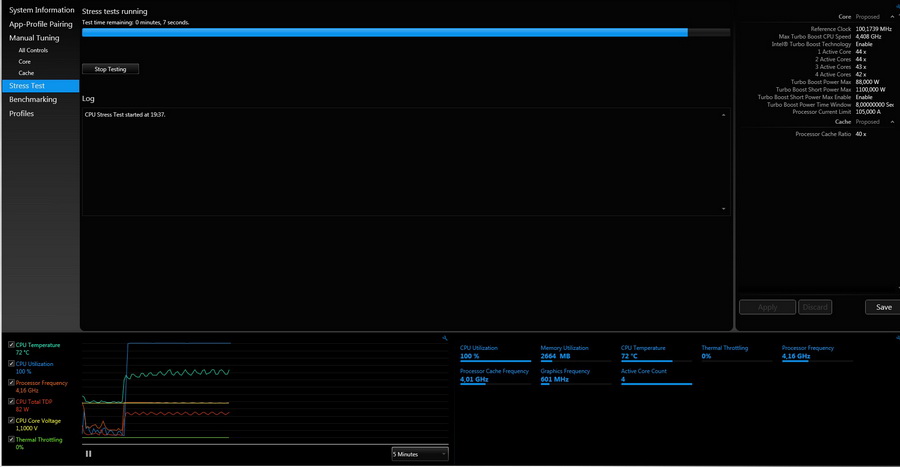Image resolution: width=900 pixels, height=467 pixels.
Task: Click the Thermal Throttling 0% monitor
Action: click(736, 353)
